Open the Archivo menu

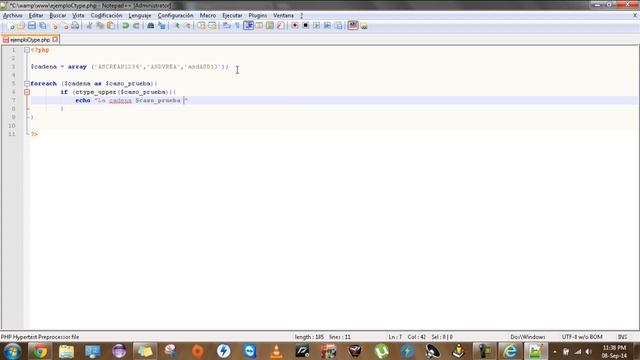[12, 16]
